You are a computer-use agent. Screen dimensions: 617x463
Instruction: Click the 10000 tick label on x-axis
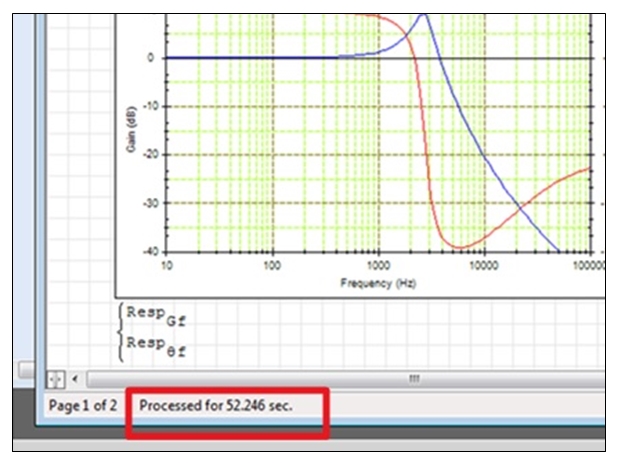coord(482,267)
